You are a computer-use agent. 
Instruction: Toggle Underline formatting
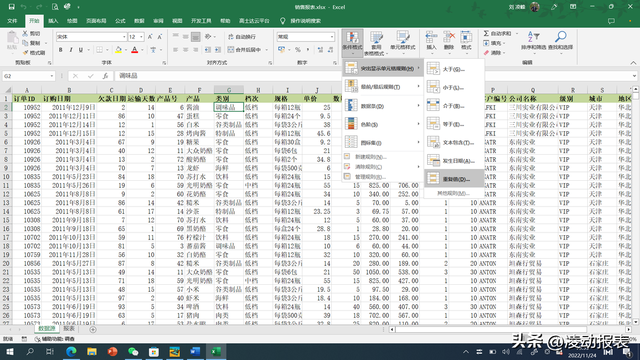coord(80,50)
